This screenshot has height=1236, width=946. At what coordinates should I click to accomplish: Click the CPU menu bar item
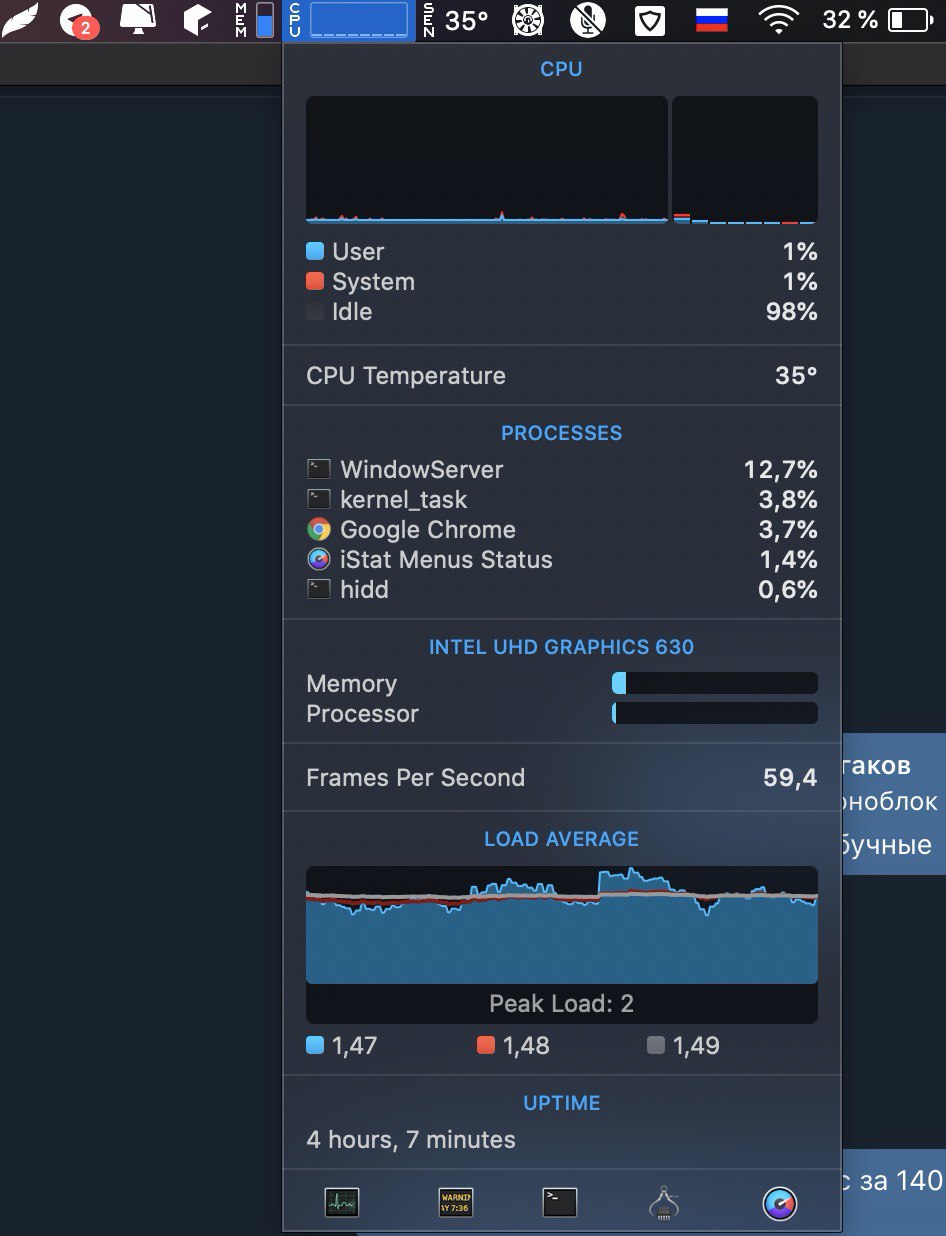click(x=348, y=20)
